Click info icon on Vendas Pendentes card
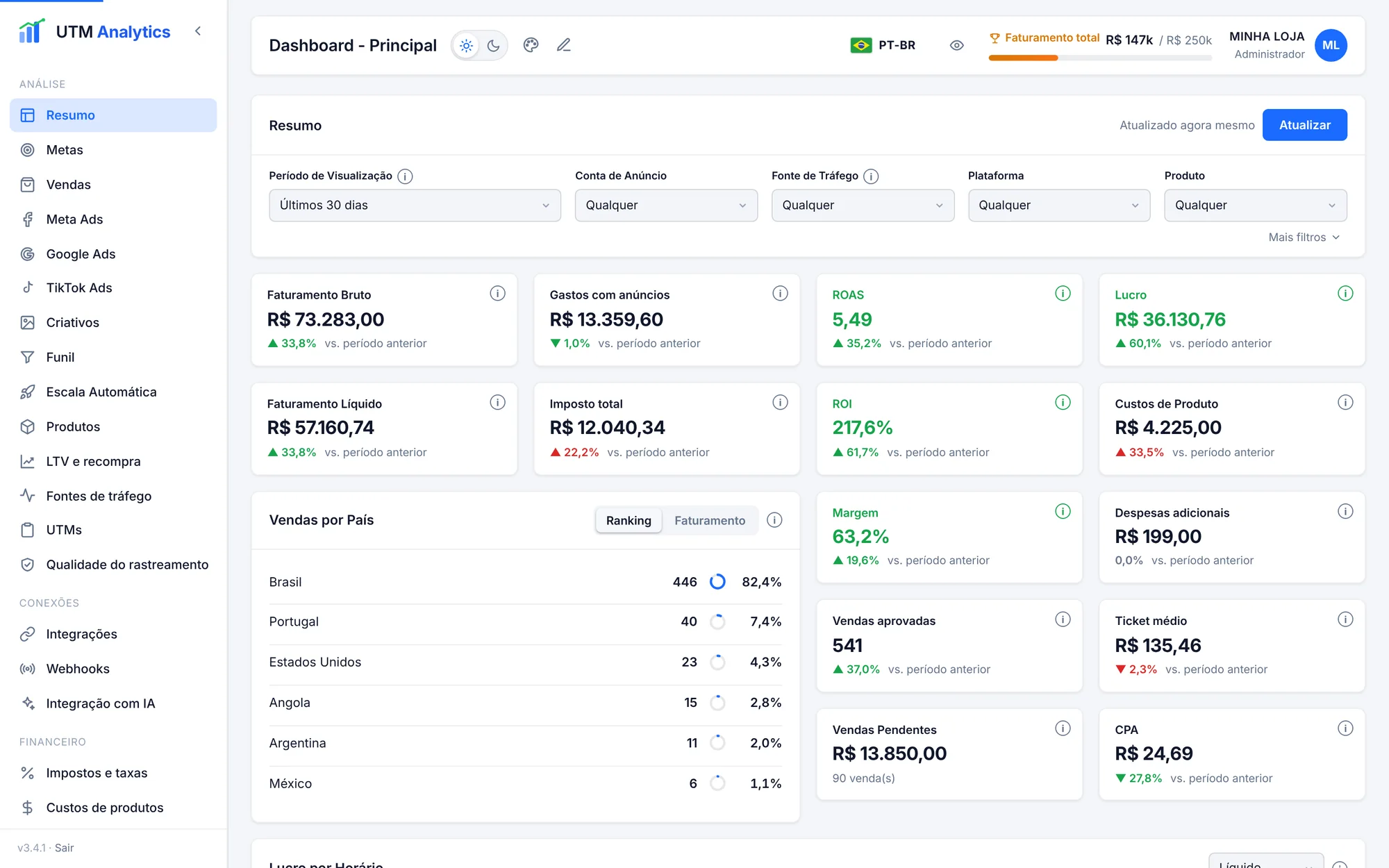 (x=1063, y=728)
